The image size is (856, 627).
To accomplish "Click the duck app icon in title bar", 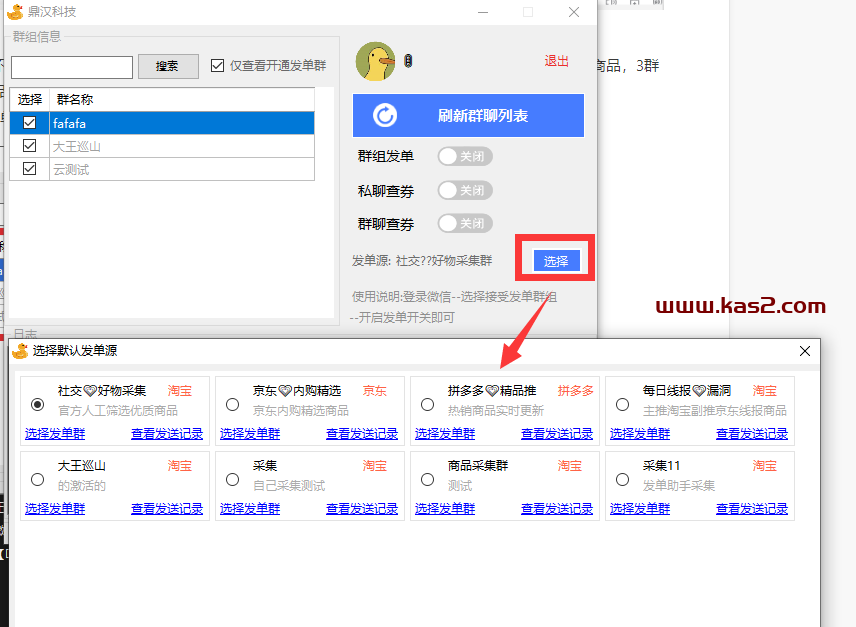I will point(15,11).
